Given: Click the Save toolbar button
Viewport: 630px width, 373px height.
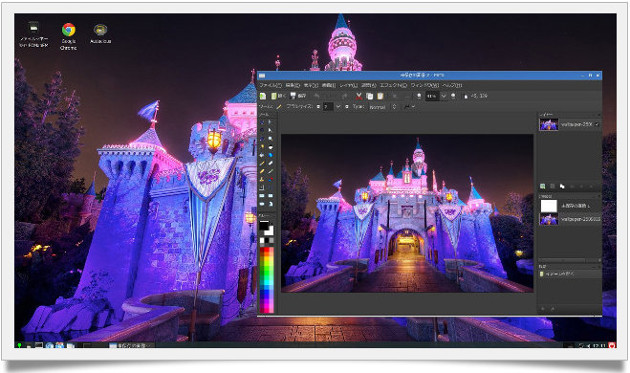Looking at the screenshot, I should pos(298,96).
